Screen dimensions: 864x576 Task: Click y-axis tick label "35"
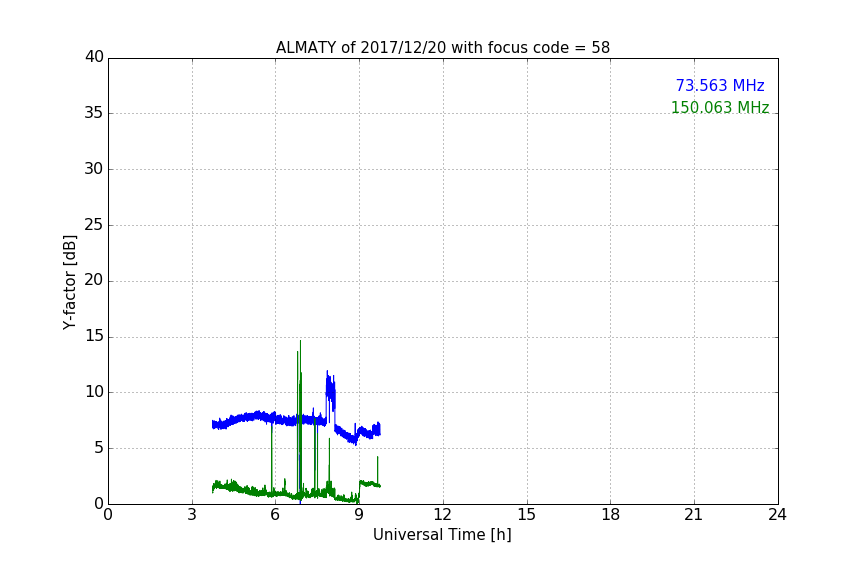(x=94, y=113)
